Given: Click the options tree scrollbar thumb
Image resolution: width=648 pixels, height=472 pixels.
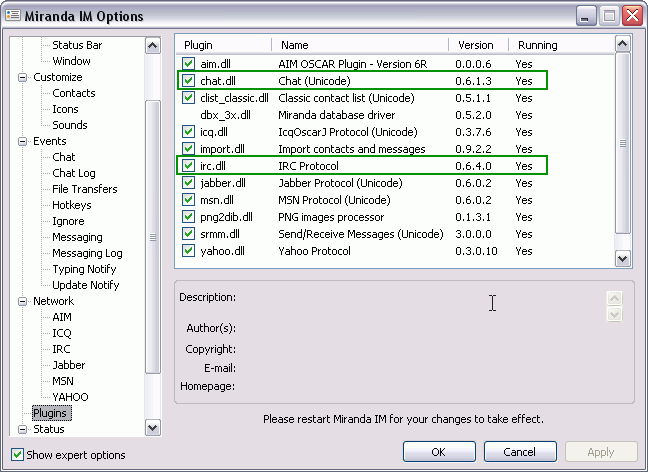Looking at the screenshot, I should [x=153, y=237].
